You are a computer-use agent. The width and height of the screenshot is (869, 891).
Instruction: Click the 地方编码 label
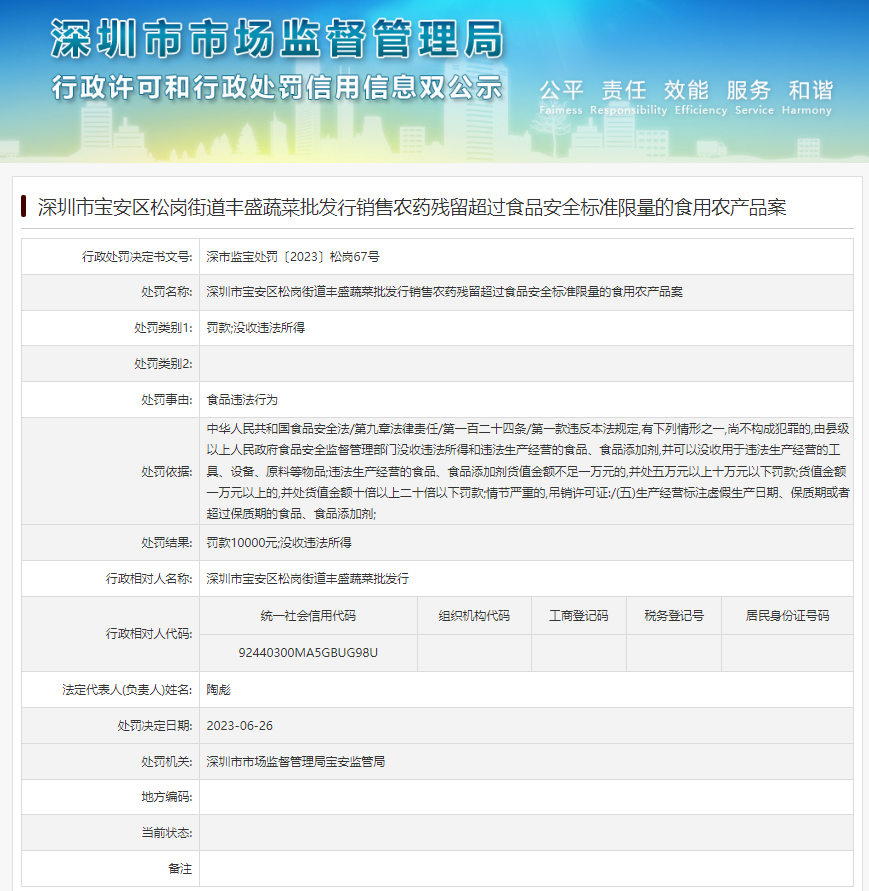tap(167, 797)
